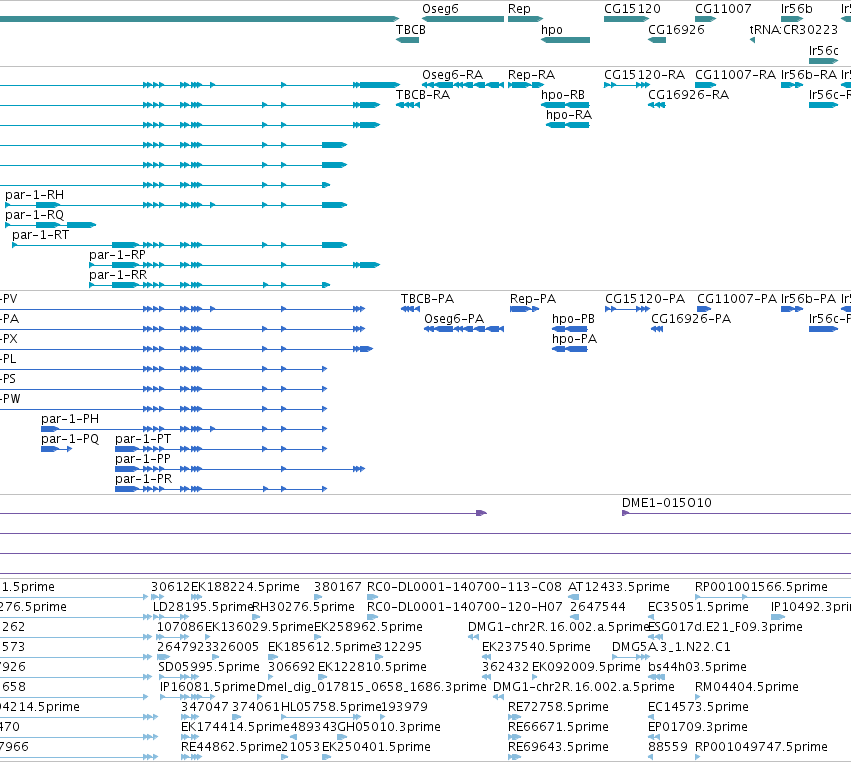Select the RE69643.5prime EST label
The image size is (851, 762).
(558, 747)
